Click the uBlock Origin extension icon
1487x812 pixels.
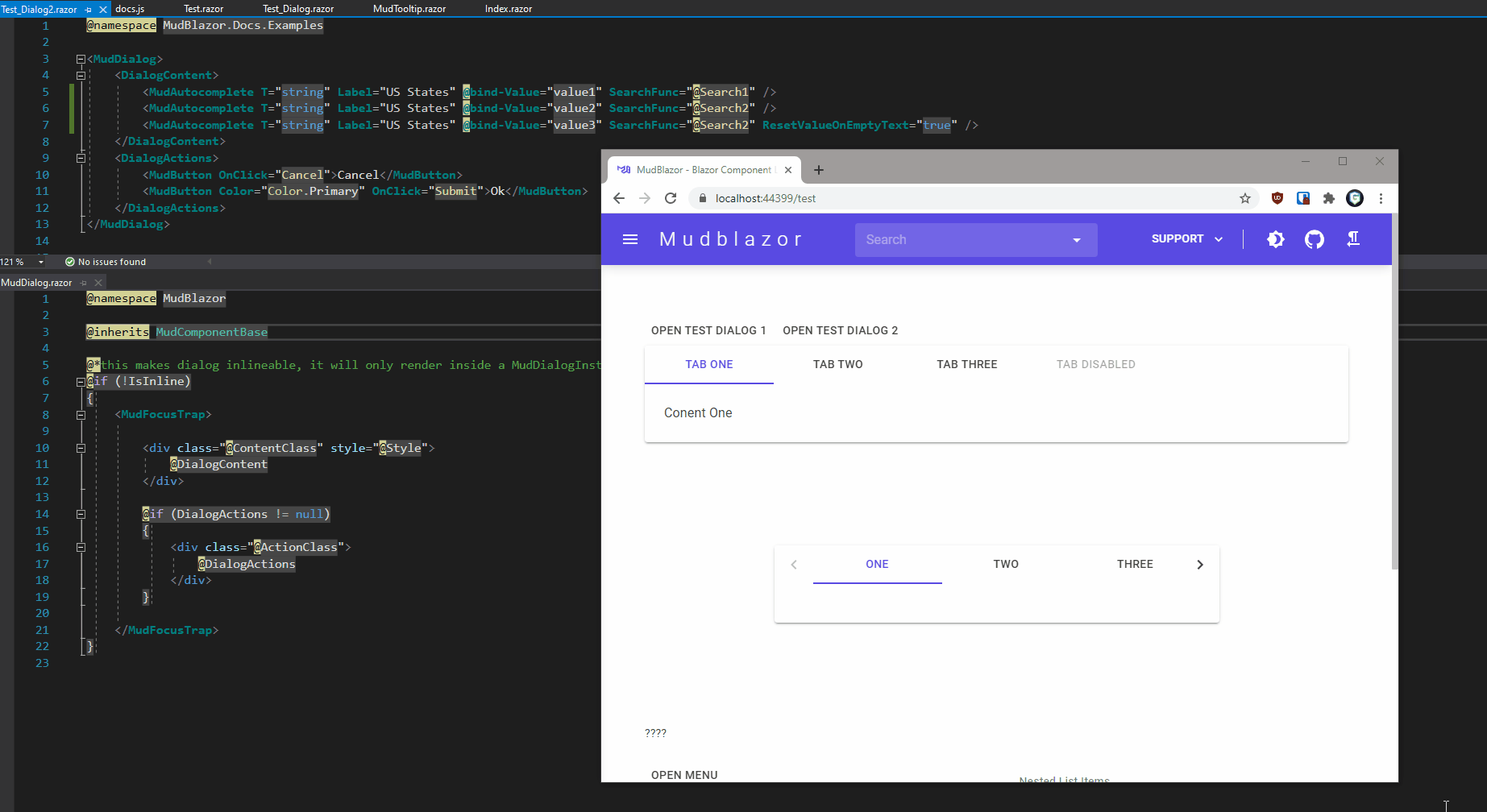[1277, 198]
